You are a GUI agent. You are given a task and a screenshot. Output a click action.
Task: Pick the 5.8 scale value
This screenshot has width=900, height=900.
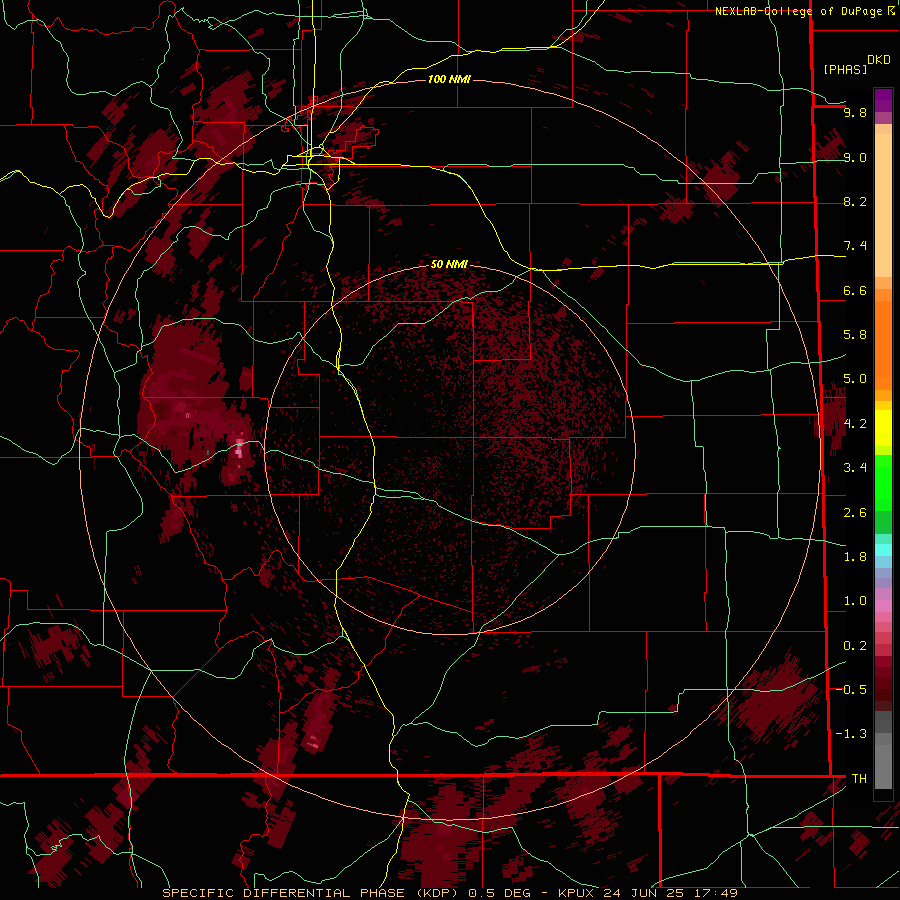click(x=855, y=335)
